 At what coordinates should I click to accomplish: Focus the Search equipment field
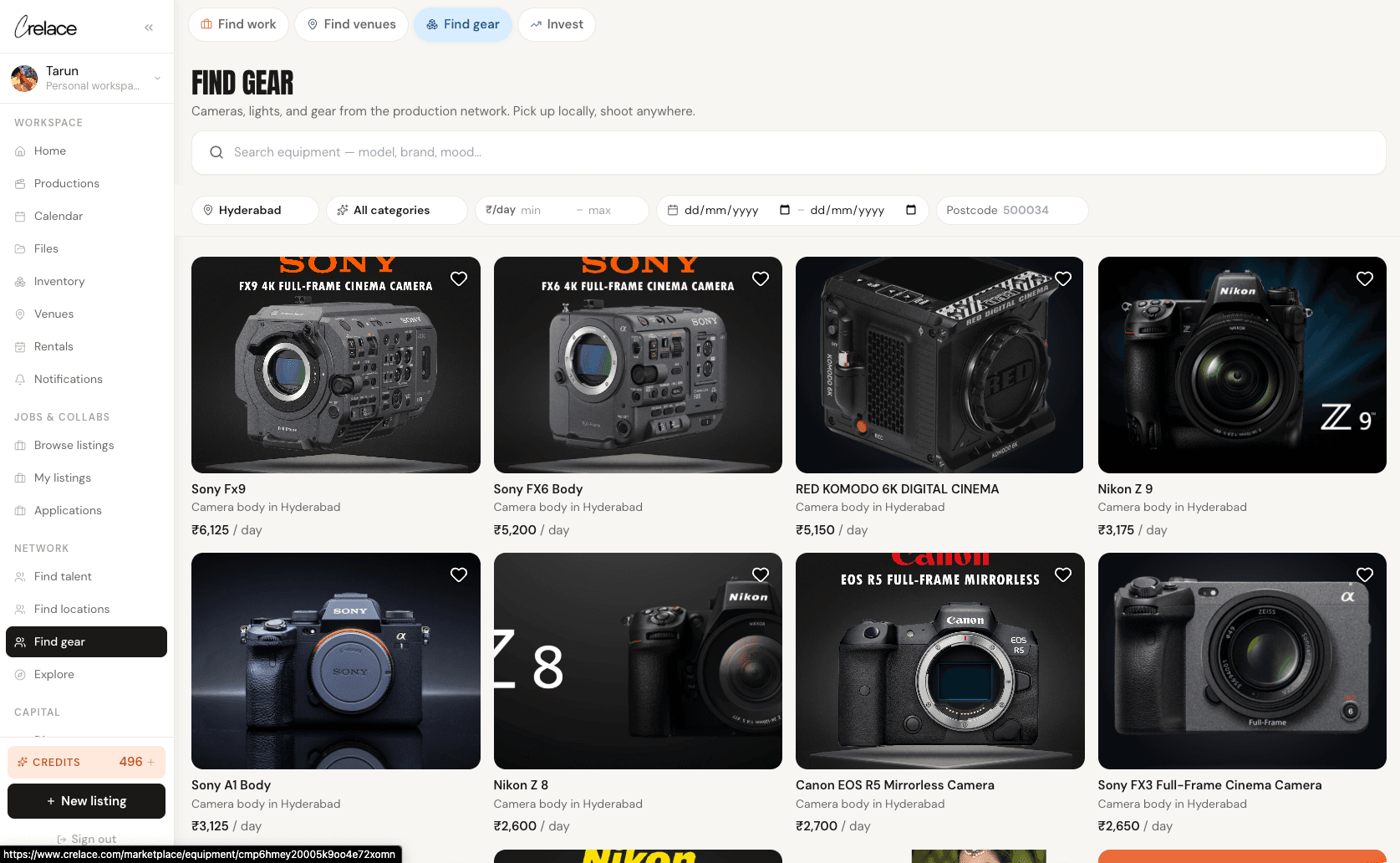[x=789, y=152]
